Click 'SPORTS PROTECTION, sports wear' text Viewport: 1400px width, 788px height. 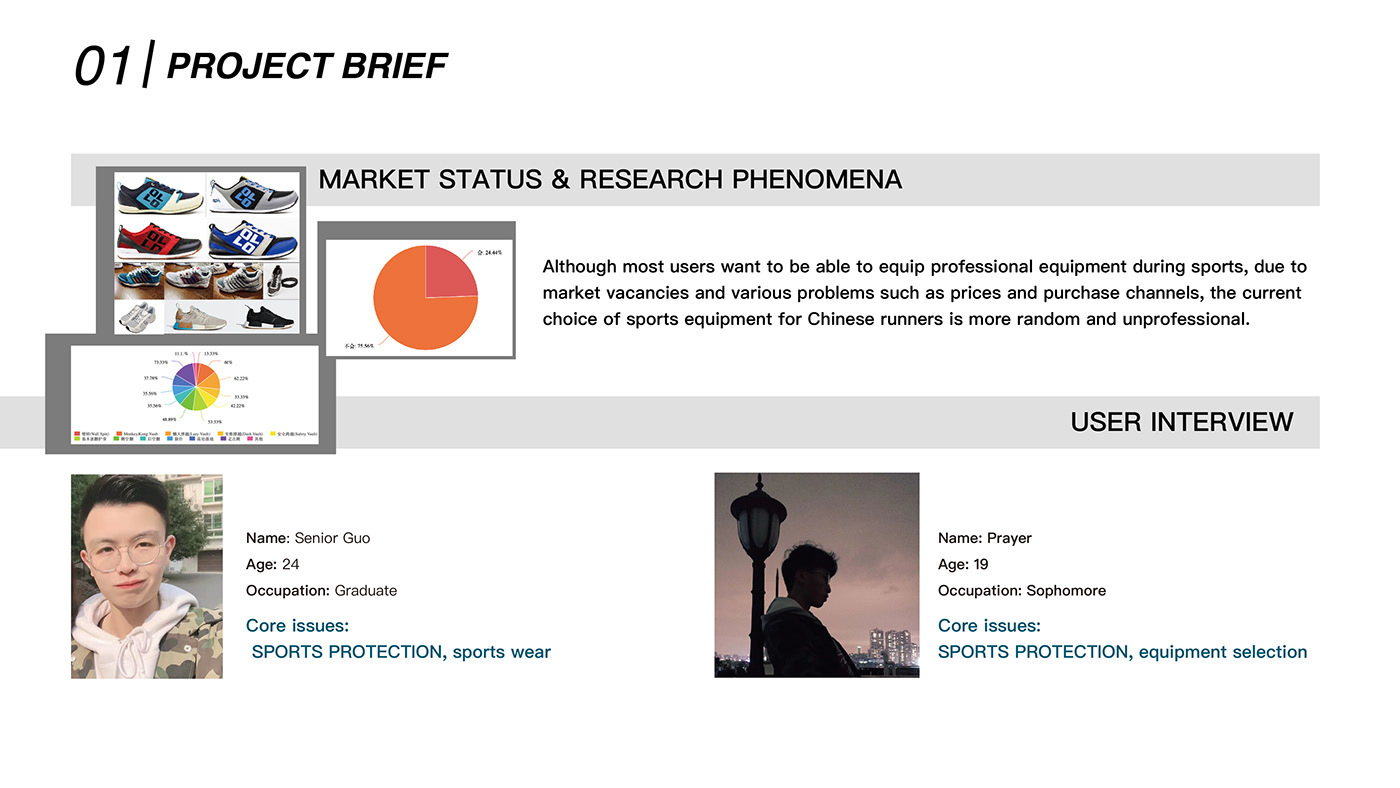click(x=401, y=652)
